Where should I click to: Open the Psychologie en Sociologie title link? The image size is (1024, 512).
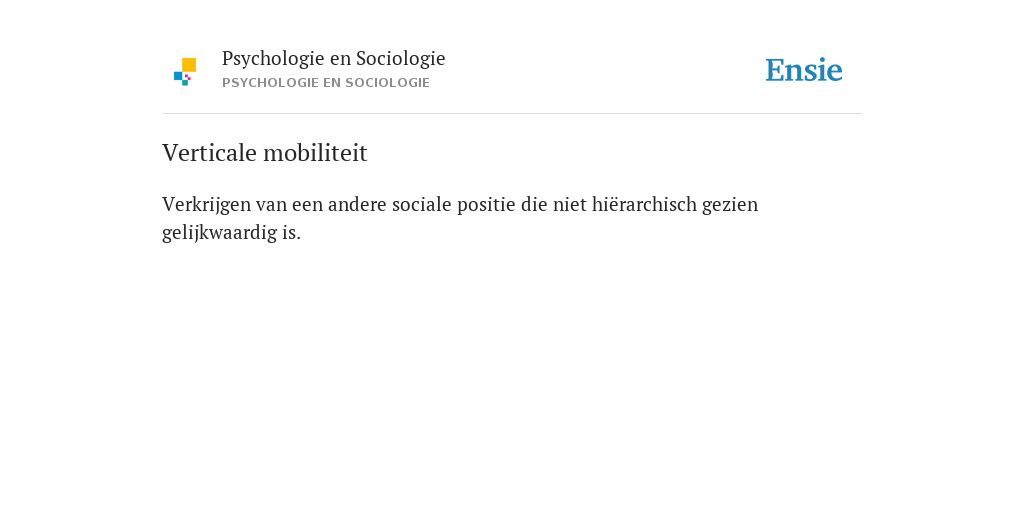pyautogui.click(x=333, y=59)
